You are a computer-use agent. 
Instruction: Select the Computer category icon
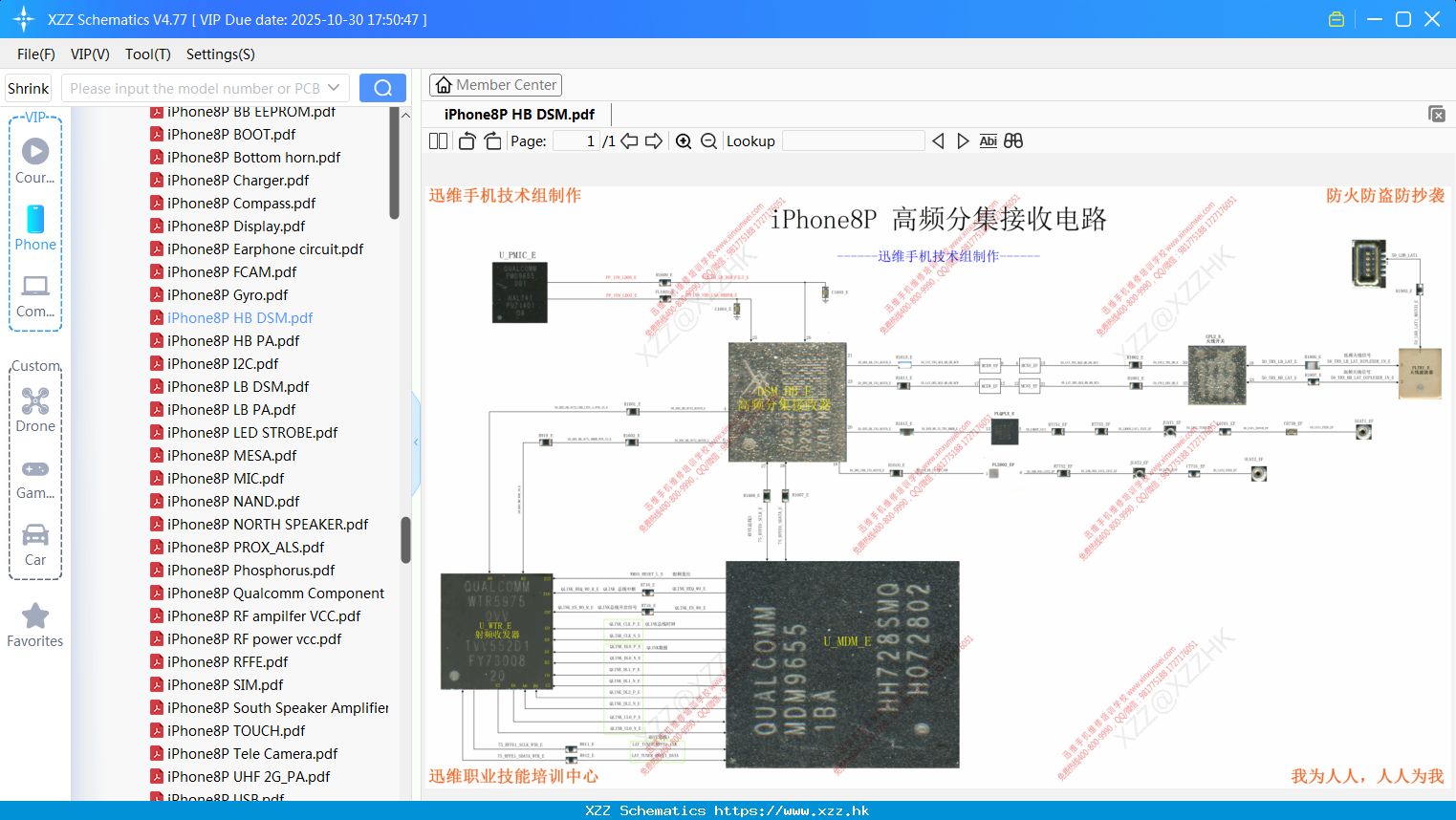(x=35, y=295)
